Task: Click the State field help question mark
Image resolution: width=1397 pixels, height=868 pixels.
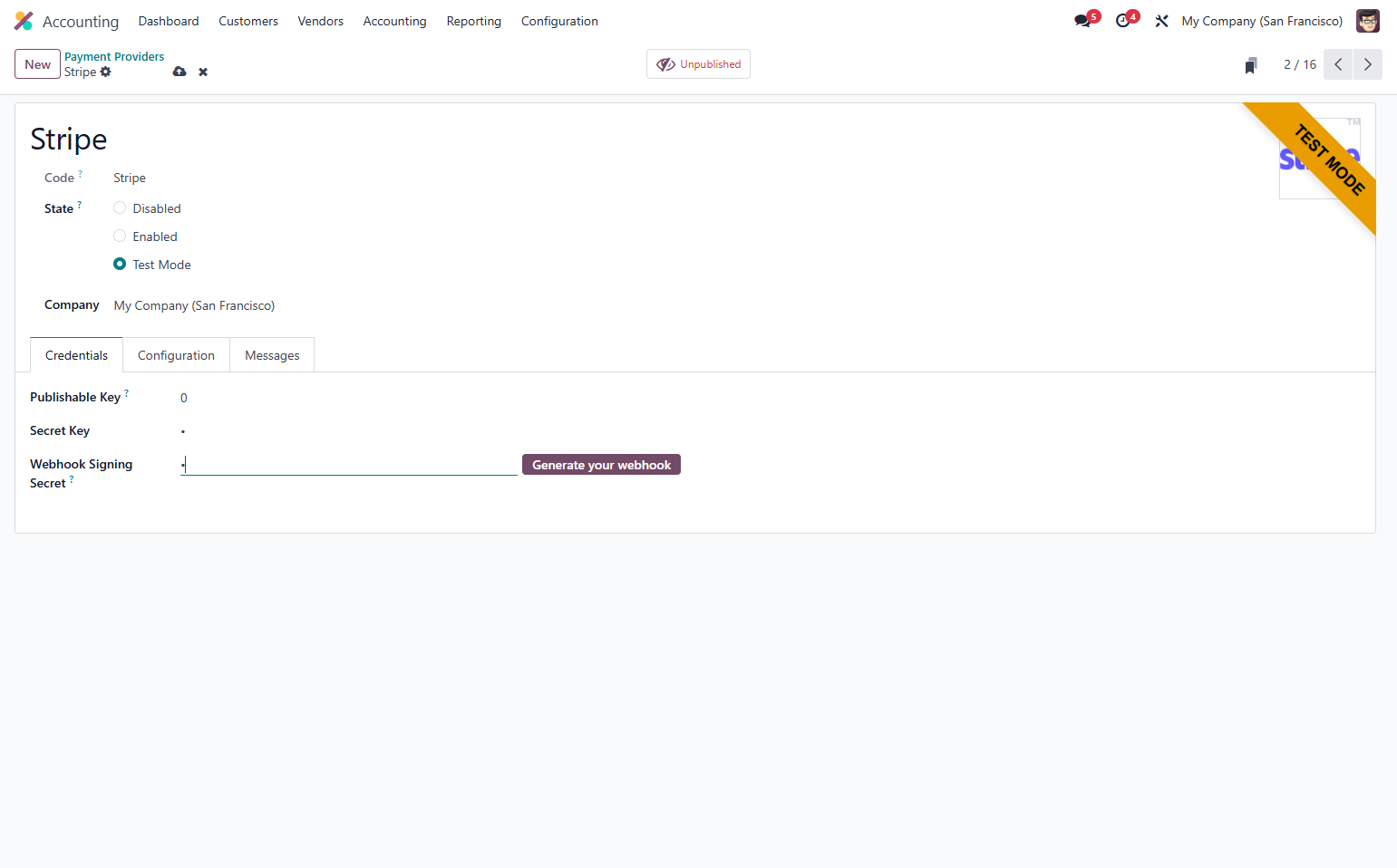Action: (x=79, y=205)
